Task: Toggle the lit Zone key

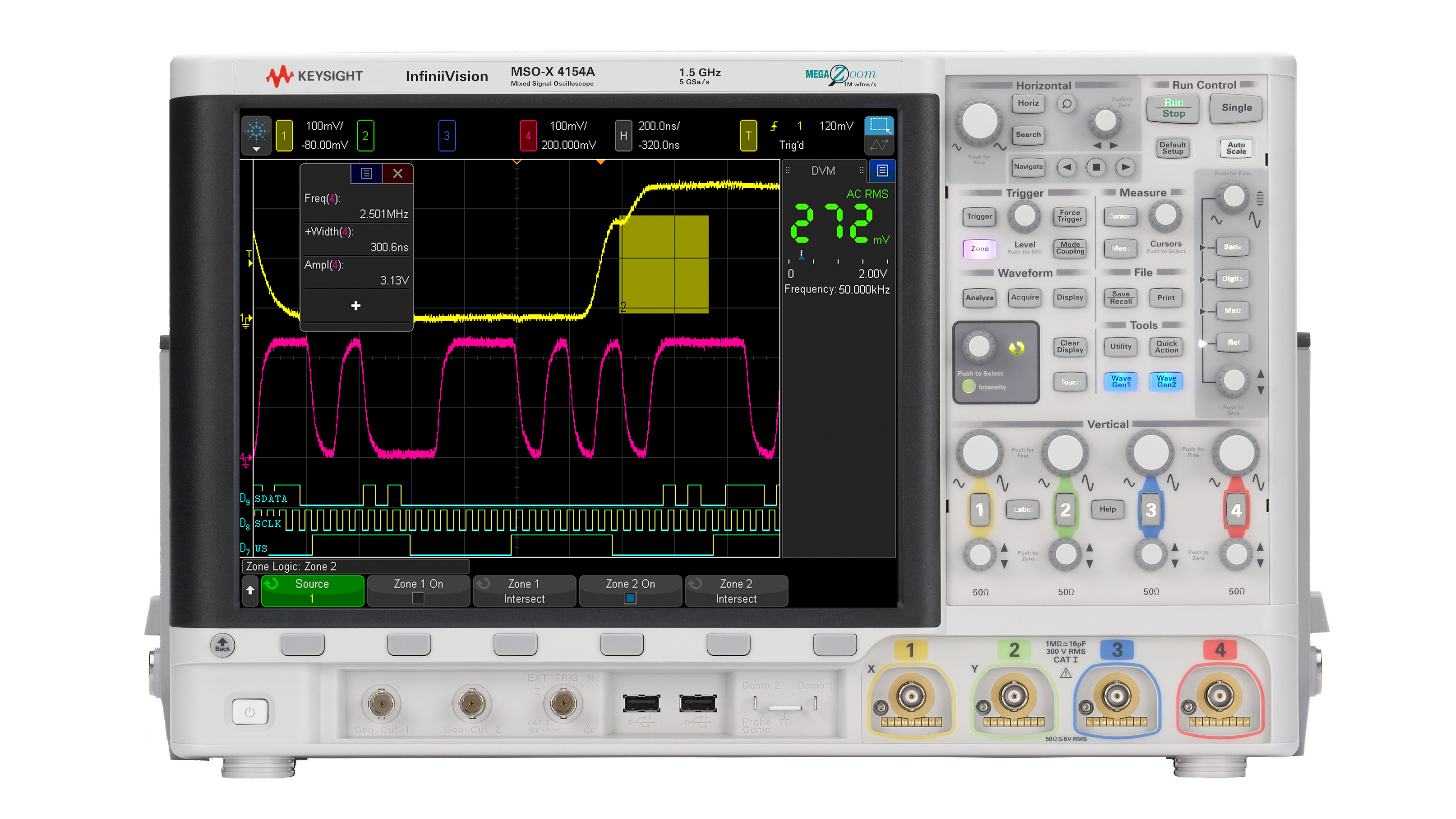Action: pyautogui.click(x=979, y=249)
